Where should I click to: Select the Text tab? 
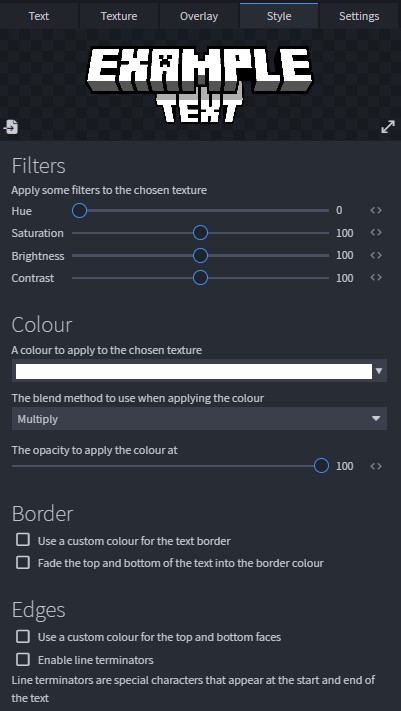click(39, 16)
